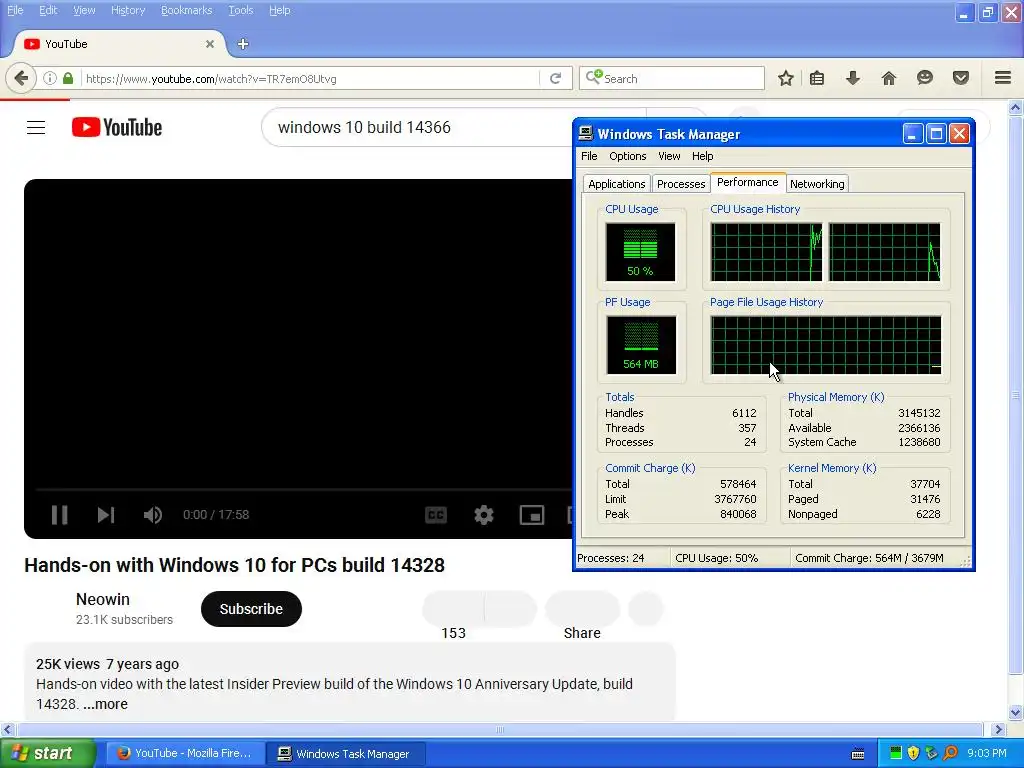Screen dimensions: 1024x768
Task: Open Task Manager File menu
Action: tap(589, 156)
